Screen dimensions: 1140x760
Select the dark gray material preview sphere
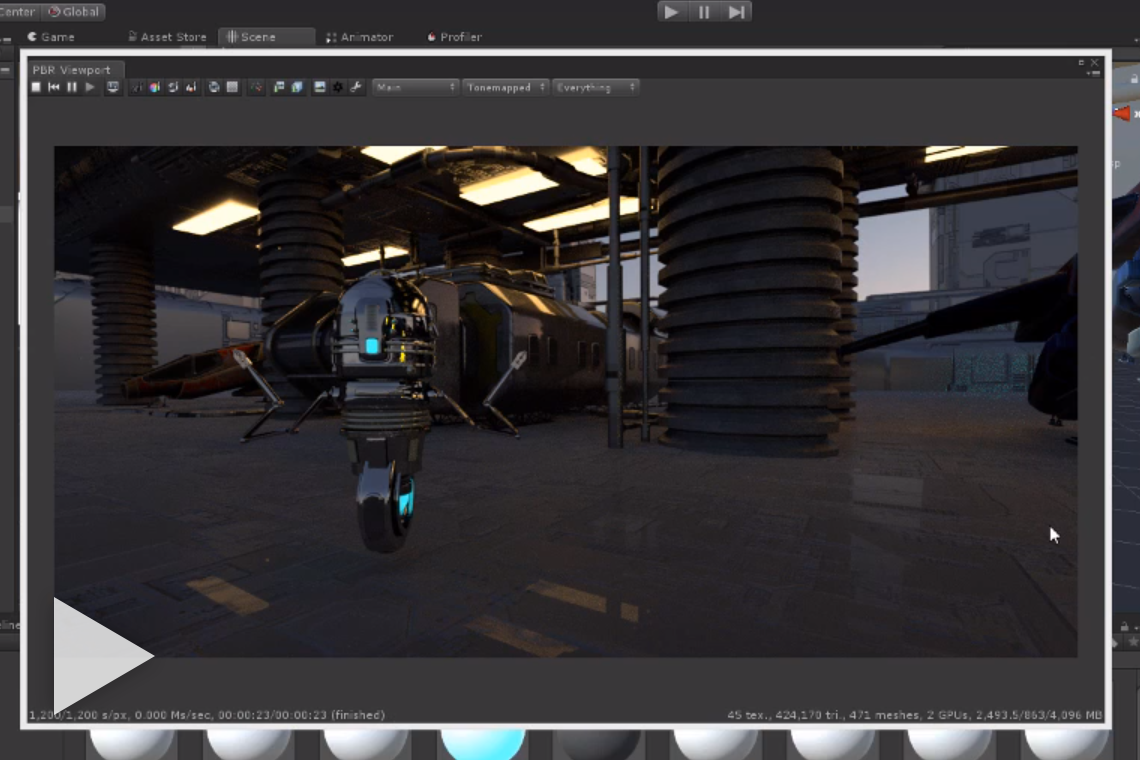(598, 745)
